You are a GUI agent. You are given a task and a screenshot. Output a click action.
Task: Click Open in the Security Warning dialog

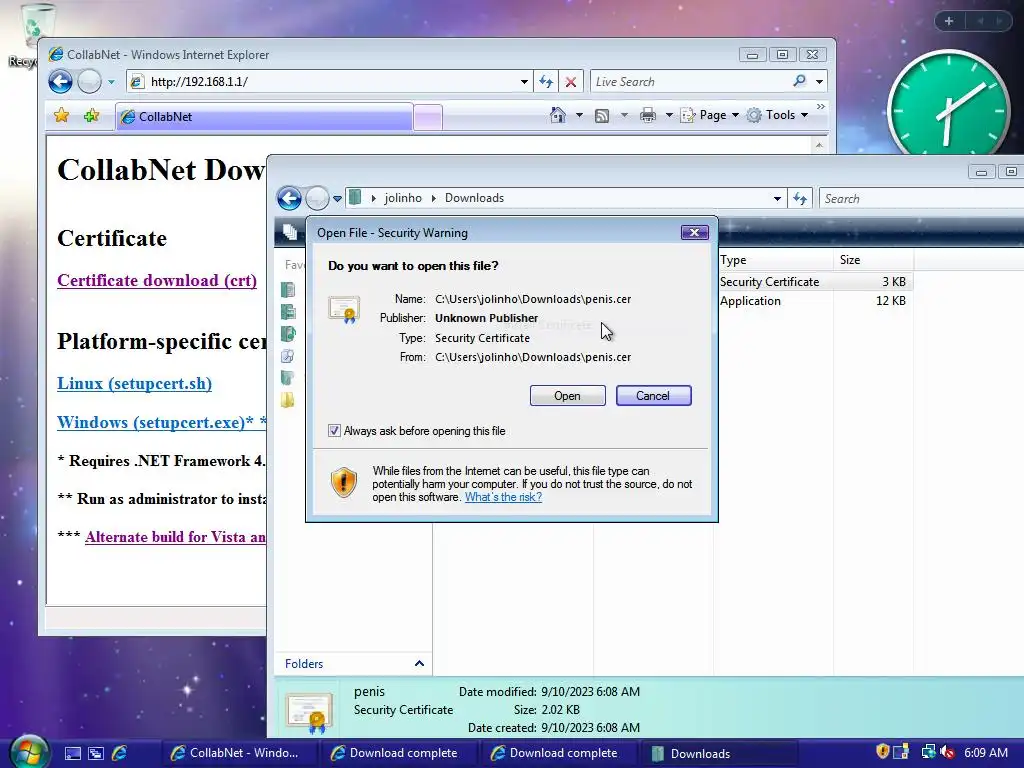[568, 396]
